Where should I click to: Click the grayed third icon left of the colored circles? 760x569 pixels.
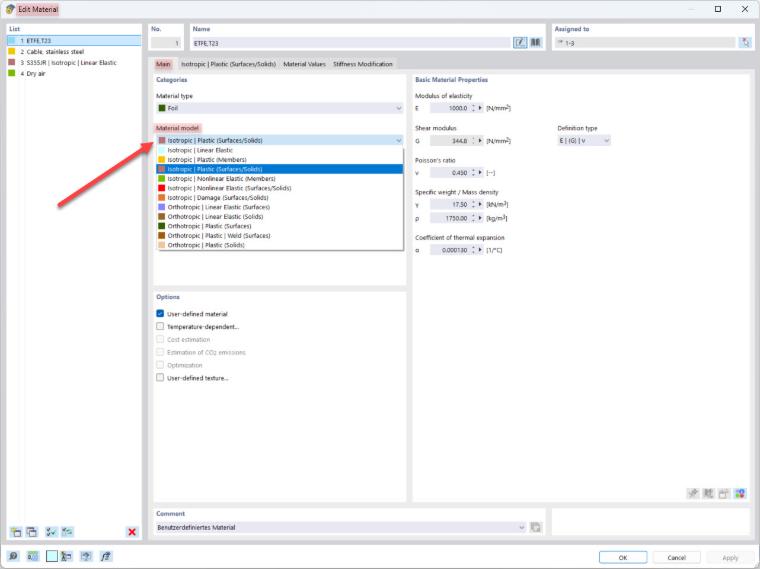click(724, 493)
